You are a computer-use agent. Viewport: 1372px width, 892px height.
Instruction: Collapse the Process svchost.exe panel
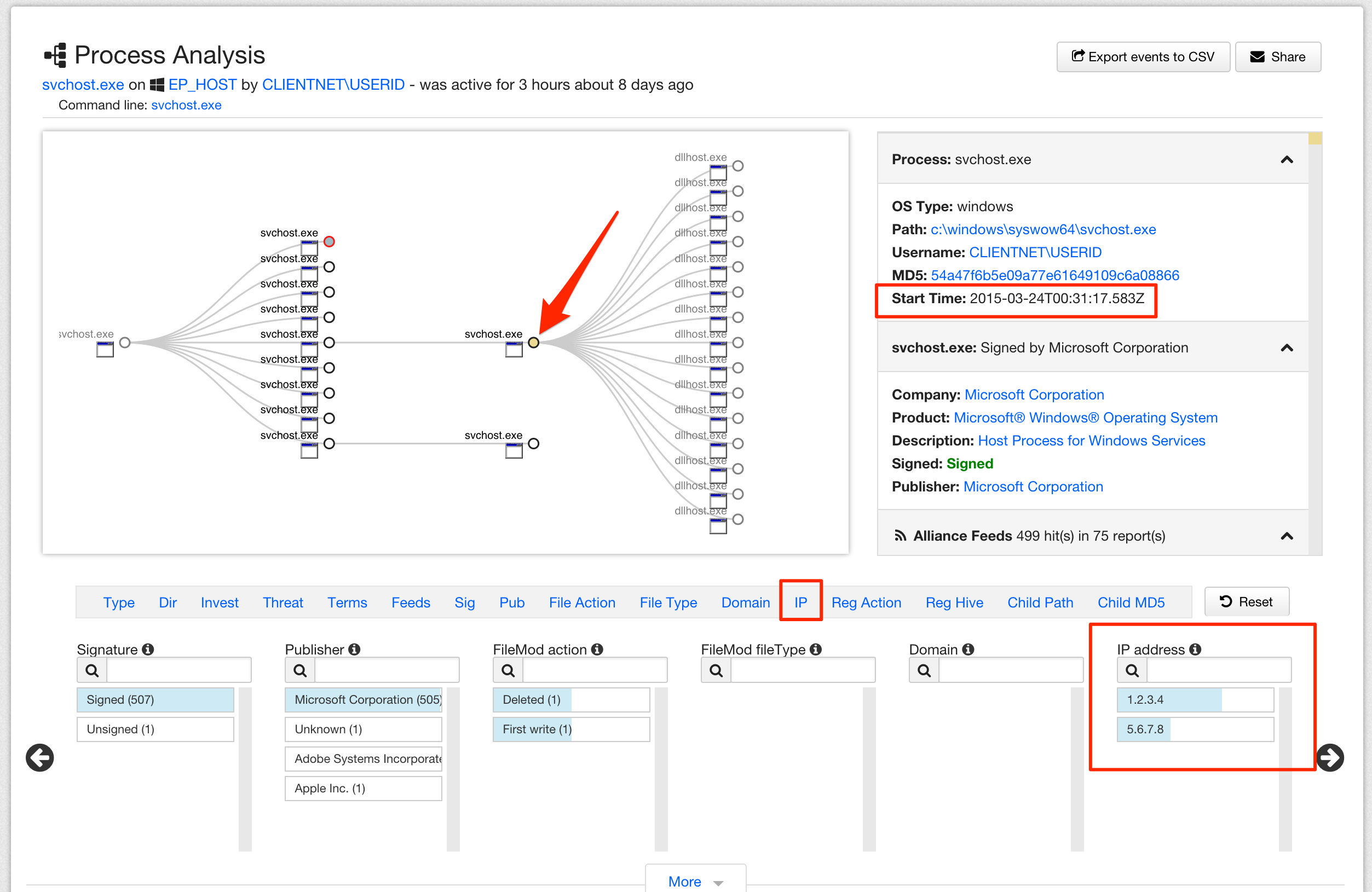(1287, 160)
